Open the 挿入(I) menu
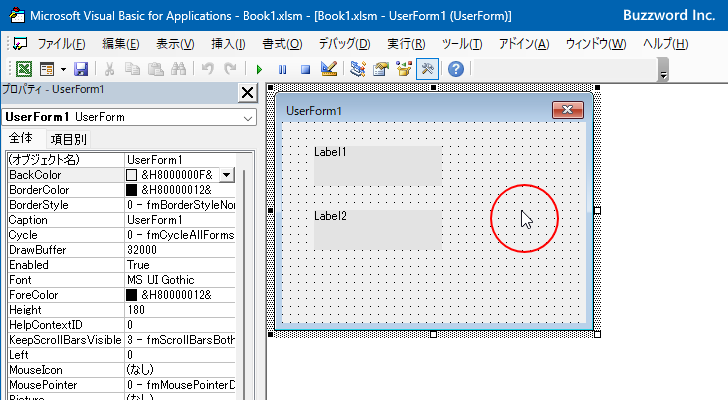The width and height of the screenshot is (728, 400). click(x=228, y=44)
